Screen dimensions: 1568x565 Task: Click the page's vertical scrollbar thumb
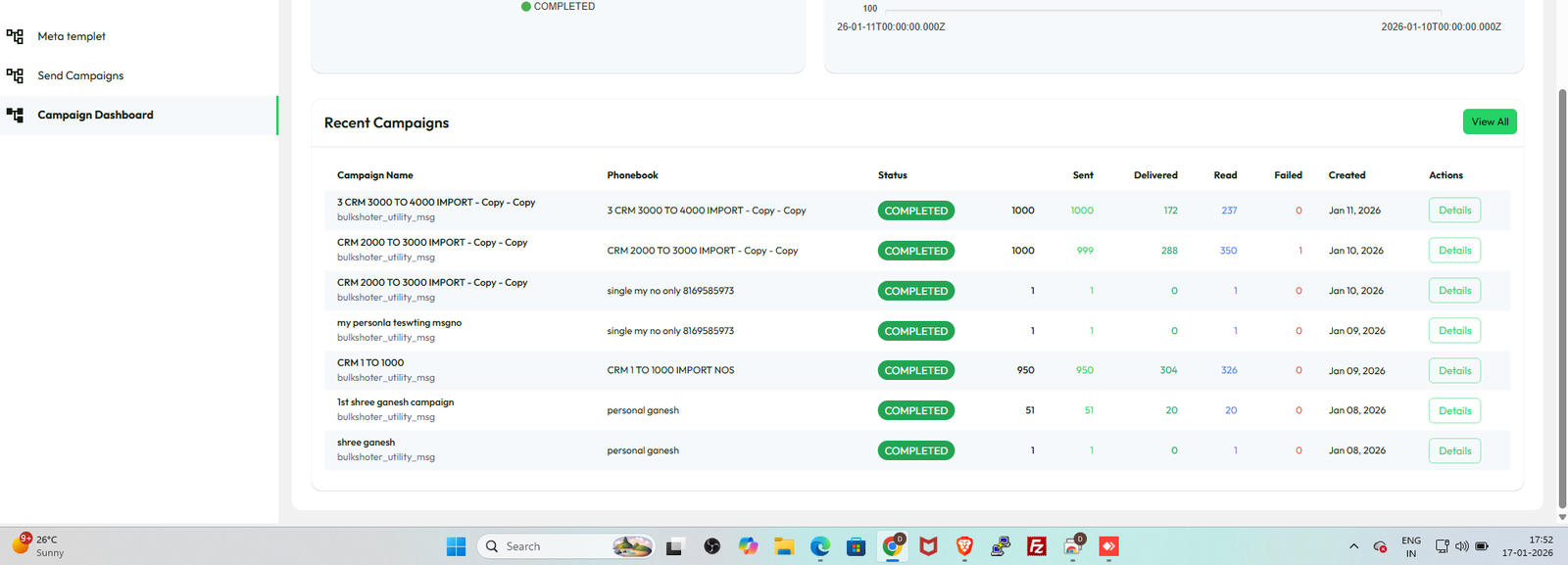1561,294
